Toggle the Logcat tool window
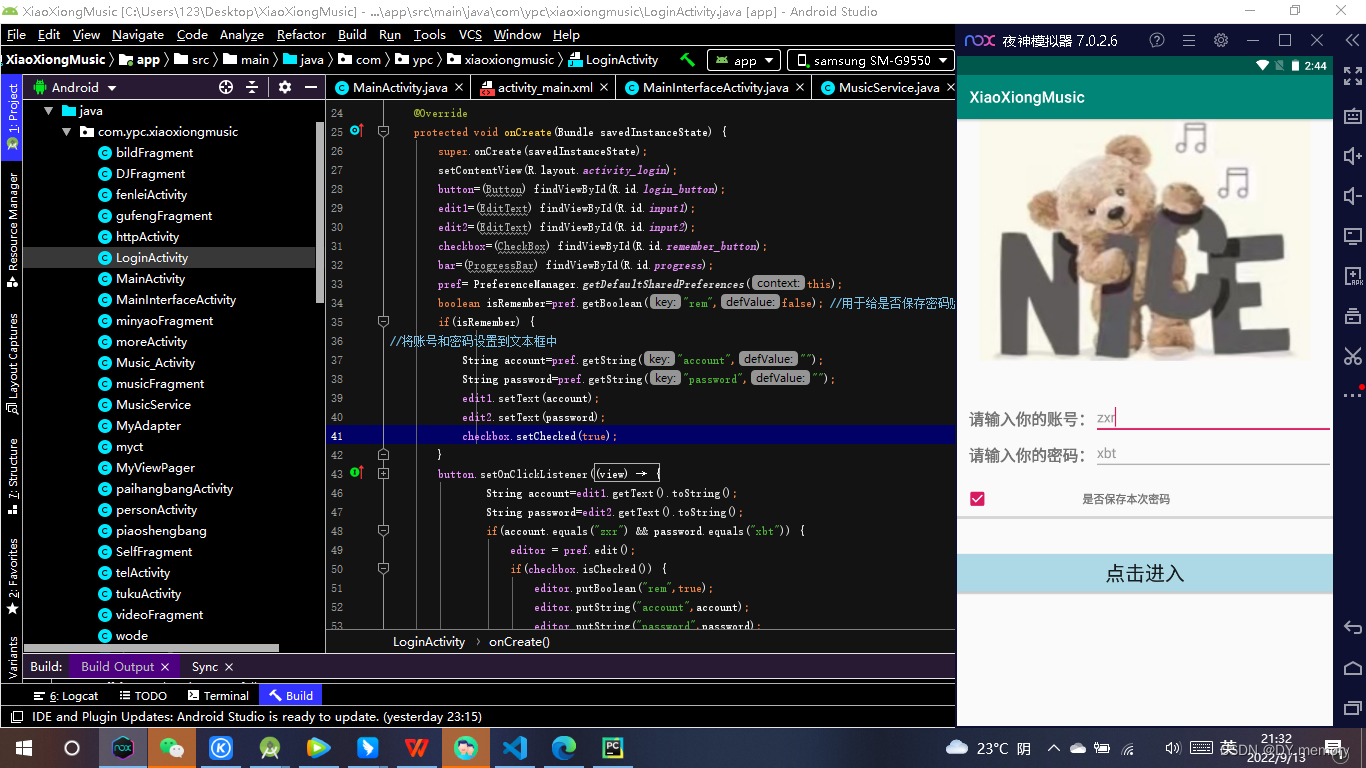Screen dimensions: 1366x768 click(x=66, y=695)
